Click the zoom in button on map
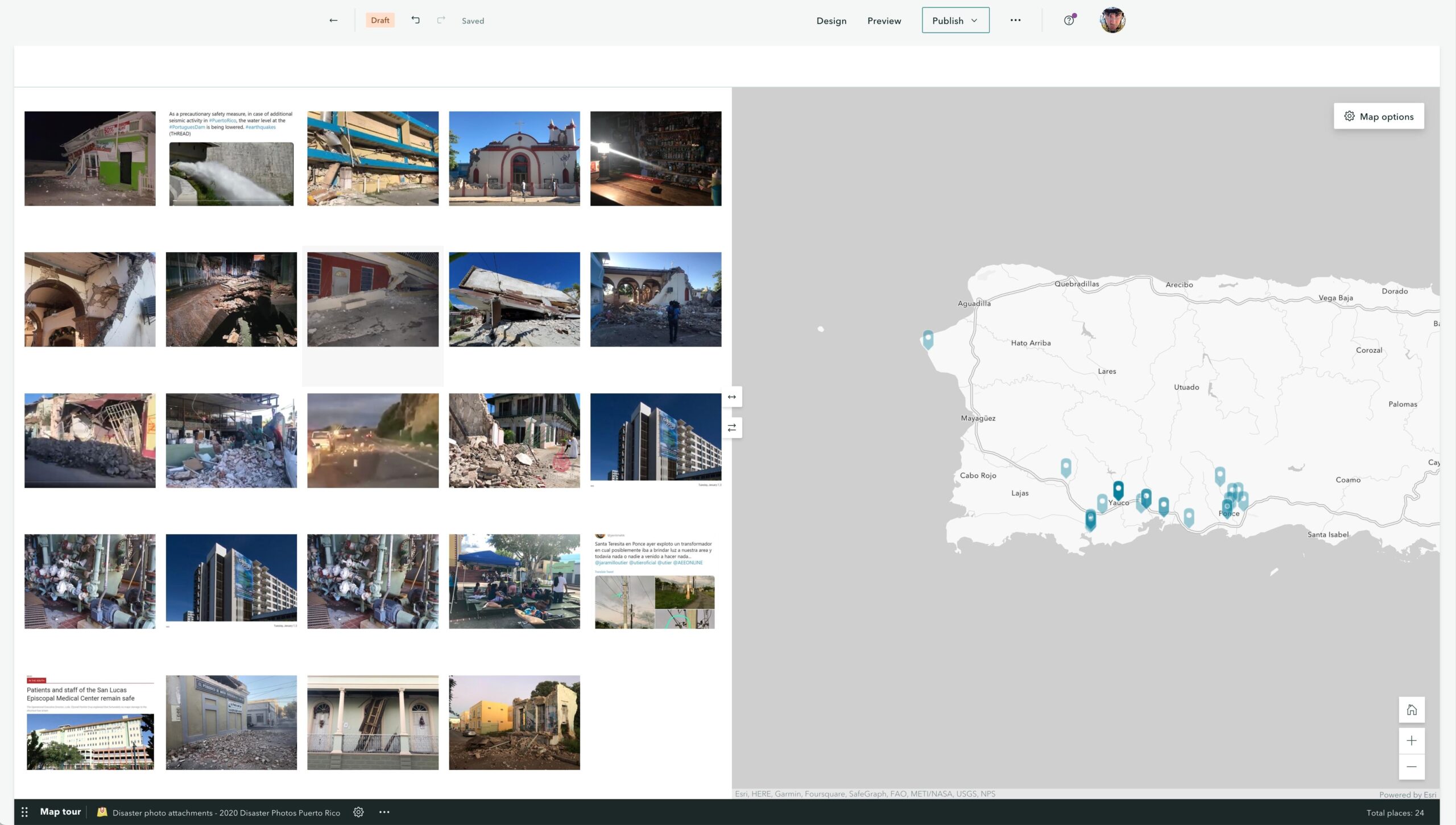Viewport: 1456px width, 825px height. coord(1411,740)
